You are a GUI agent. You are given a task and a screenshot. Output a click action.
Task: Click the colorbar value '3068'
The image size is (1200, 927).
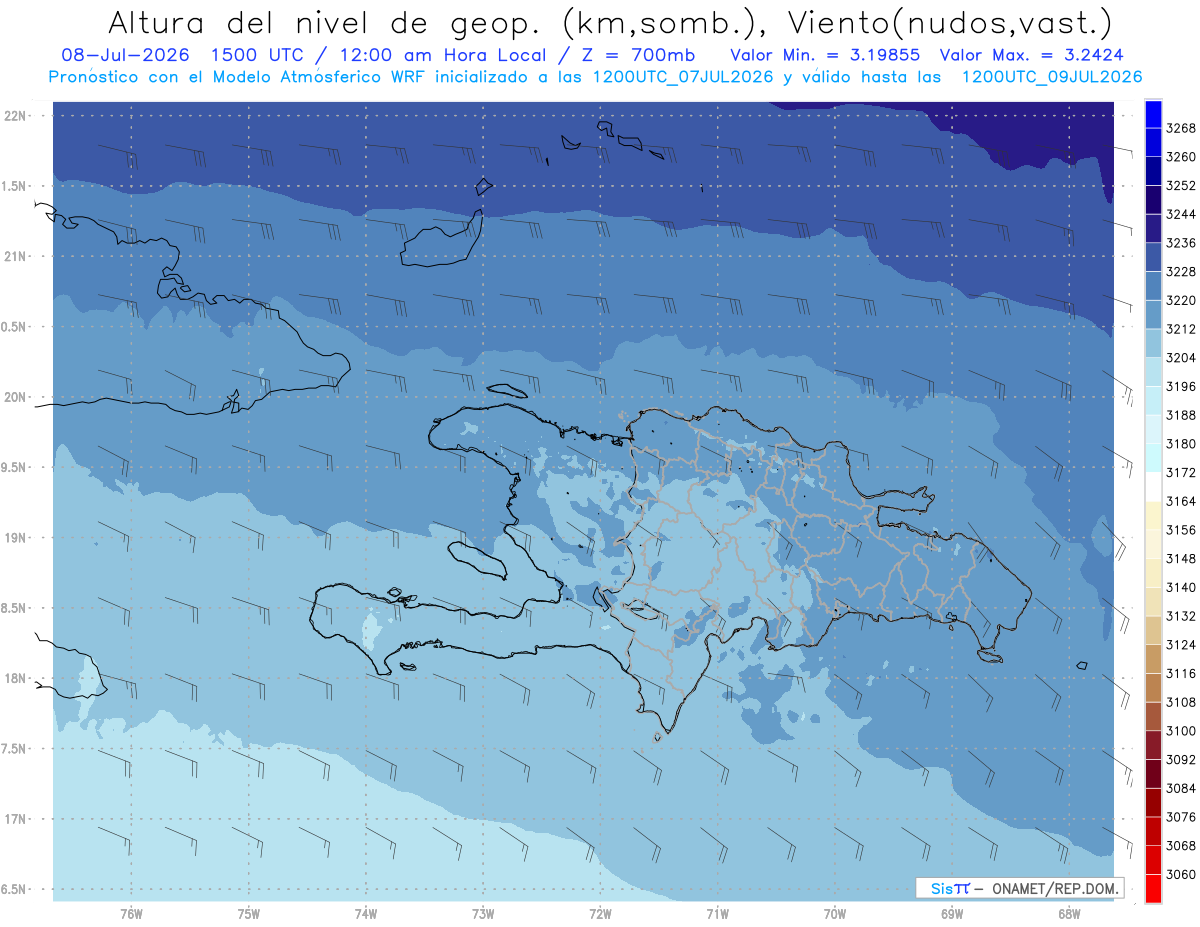(x=1181, y=846)
